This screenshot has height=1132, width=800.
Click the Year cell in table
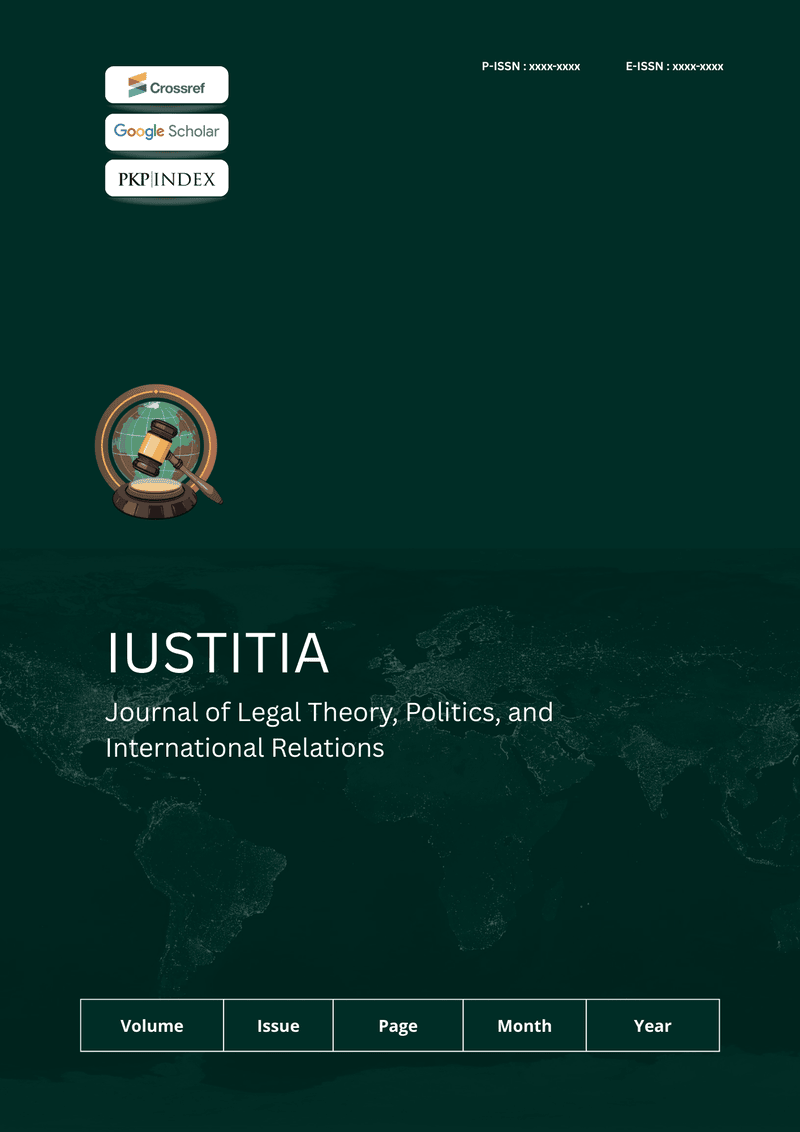652,1026
